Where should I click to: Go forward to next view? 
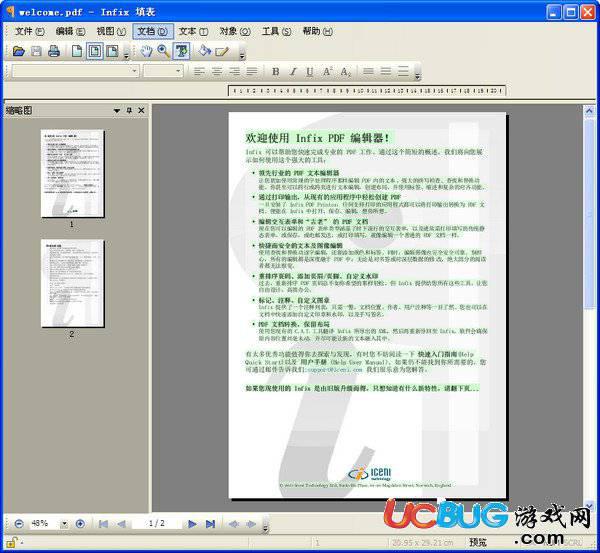coord(251,524)
